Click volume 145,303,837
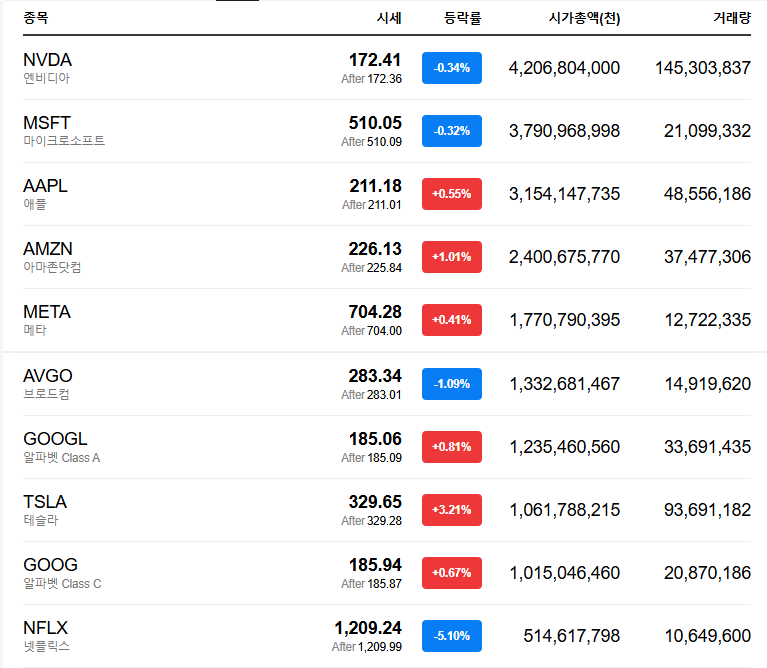 [x=703, y=68]
